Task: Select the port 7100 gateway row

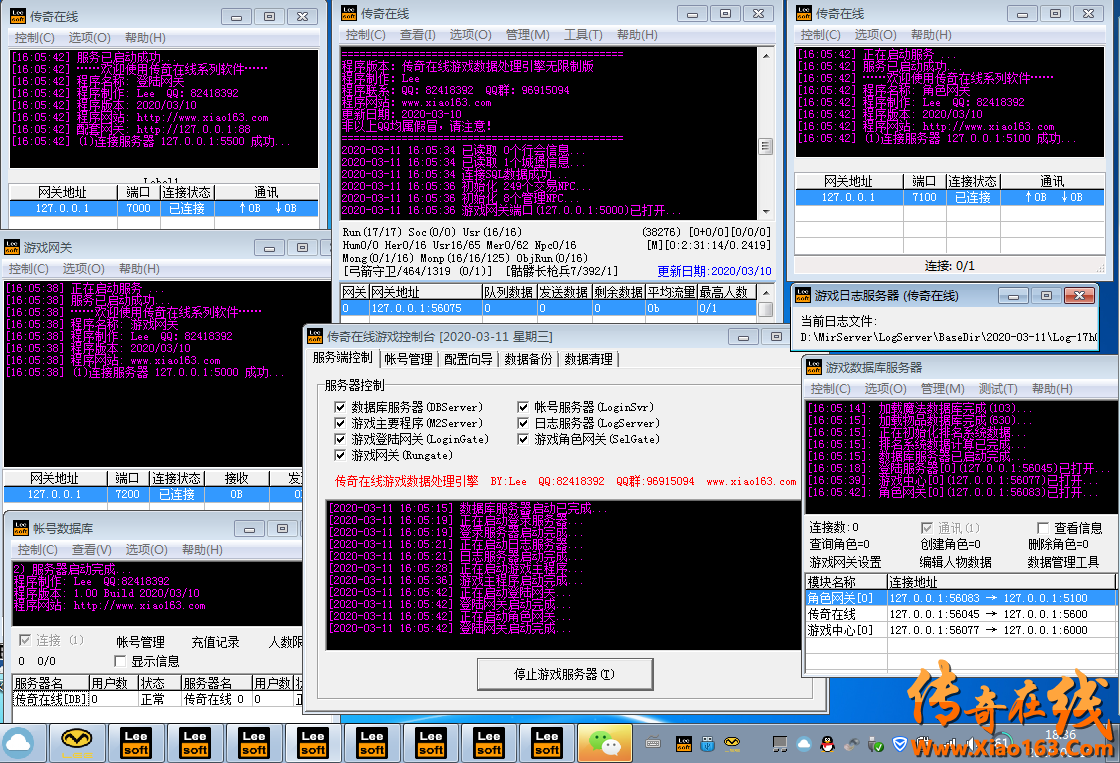Action: (950, 197)
